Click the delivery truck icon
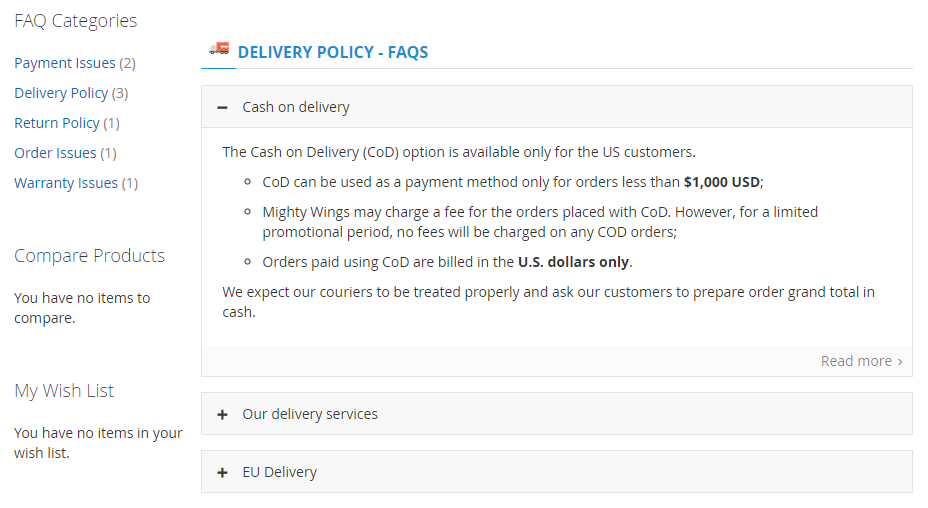This screenshot has width=928, height=508. (219, 49)
